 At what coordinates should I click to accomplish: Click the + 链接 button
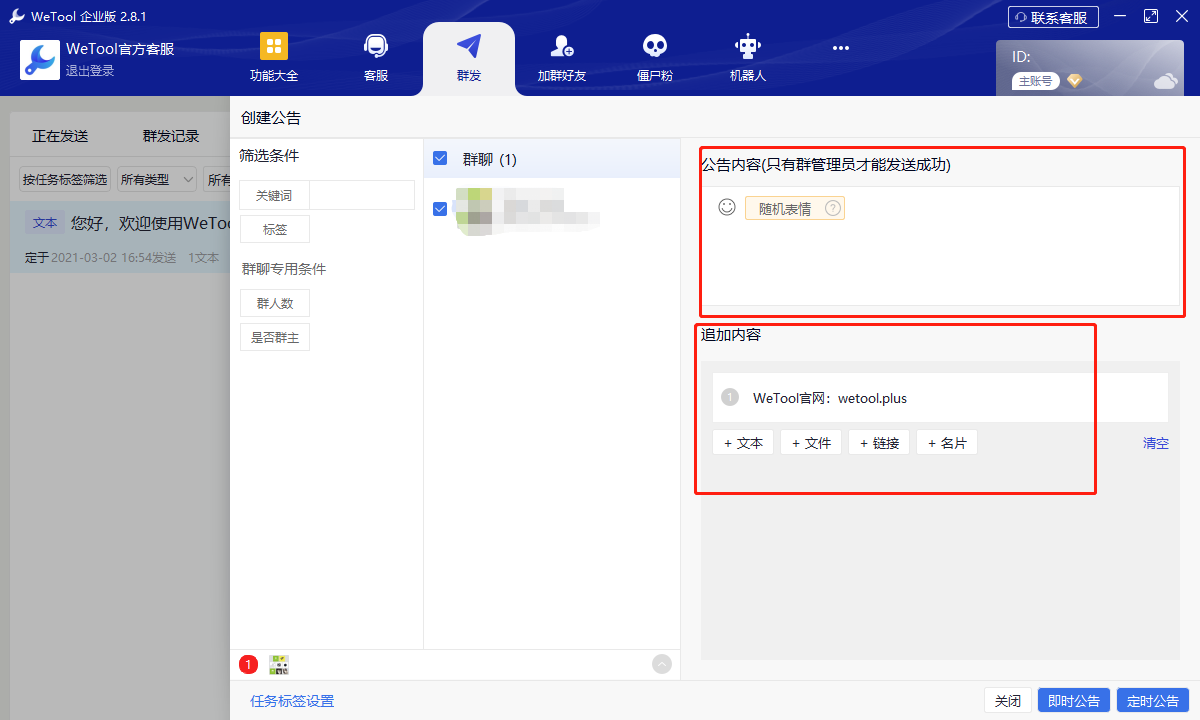879,442
